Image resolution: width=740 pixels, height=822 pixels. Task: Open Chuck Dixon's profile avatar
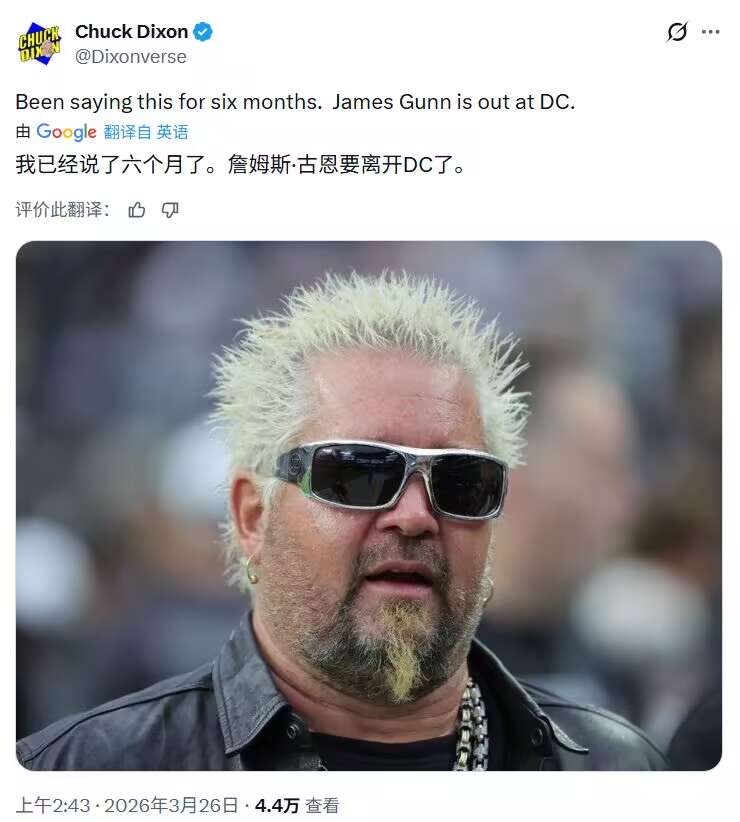pos(40,44)
